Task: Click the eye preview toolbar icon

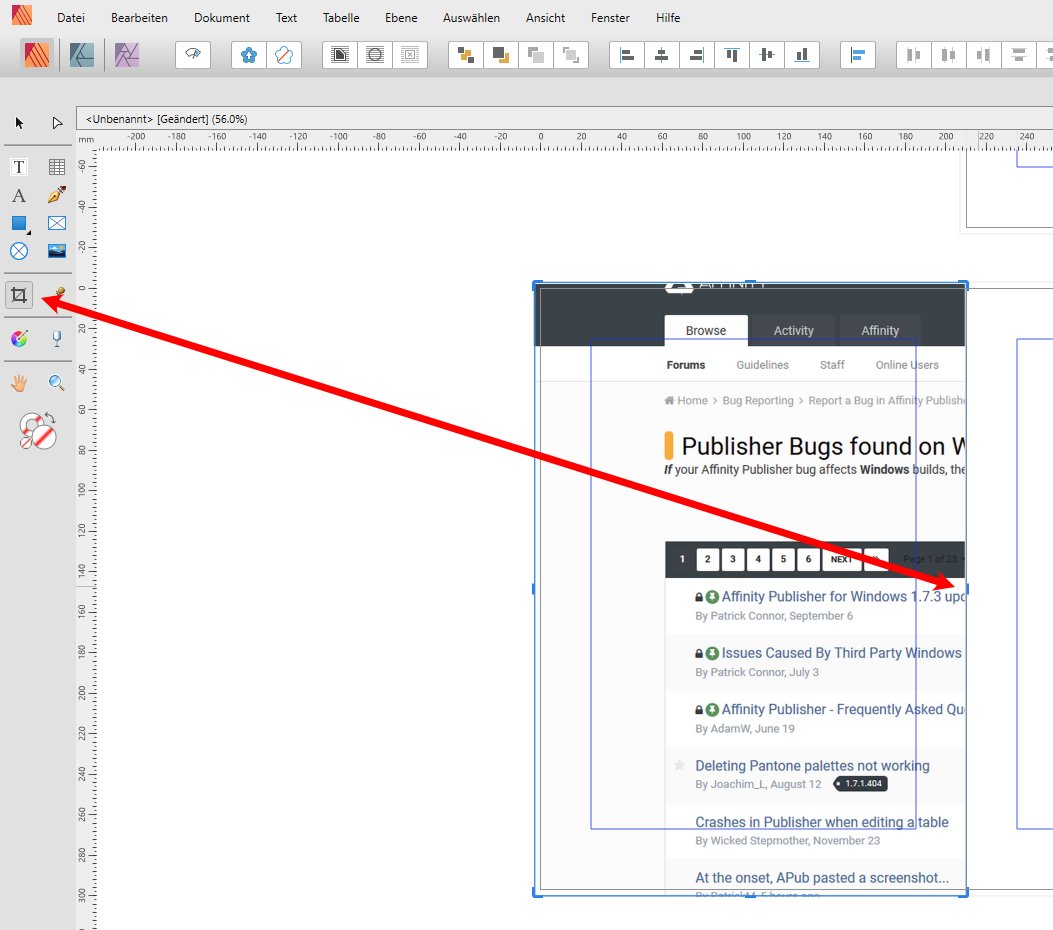Action: tap(193, 54)
